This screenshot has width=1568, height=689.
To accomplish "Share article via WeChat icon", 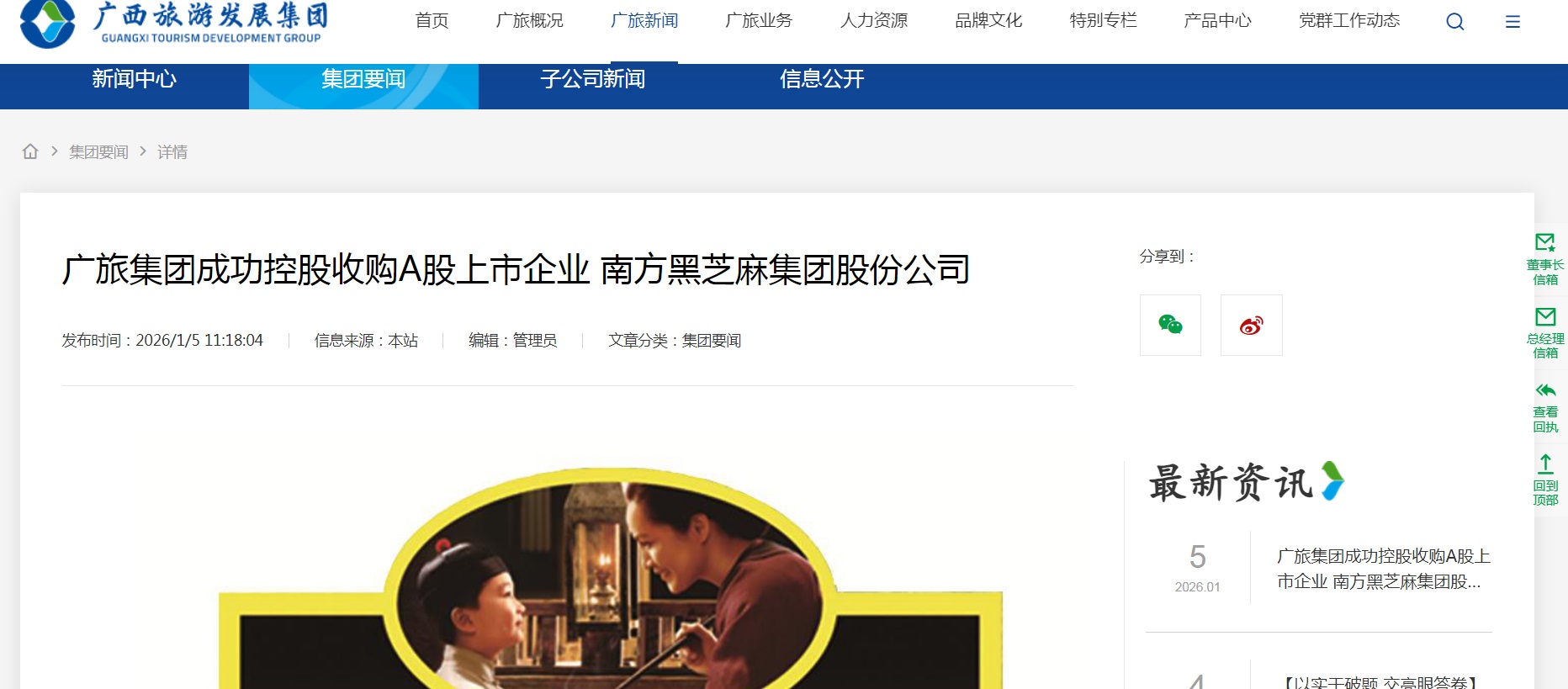I will [1170, 325].
